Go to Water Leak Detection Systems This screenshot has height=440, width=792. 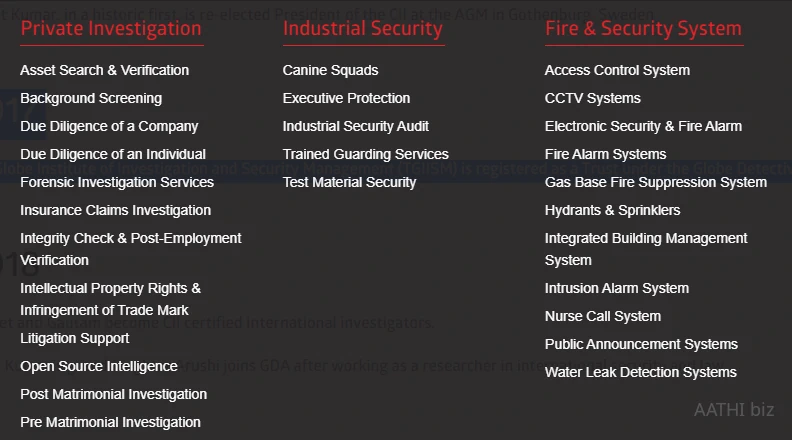[x=640, y=372]
